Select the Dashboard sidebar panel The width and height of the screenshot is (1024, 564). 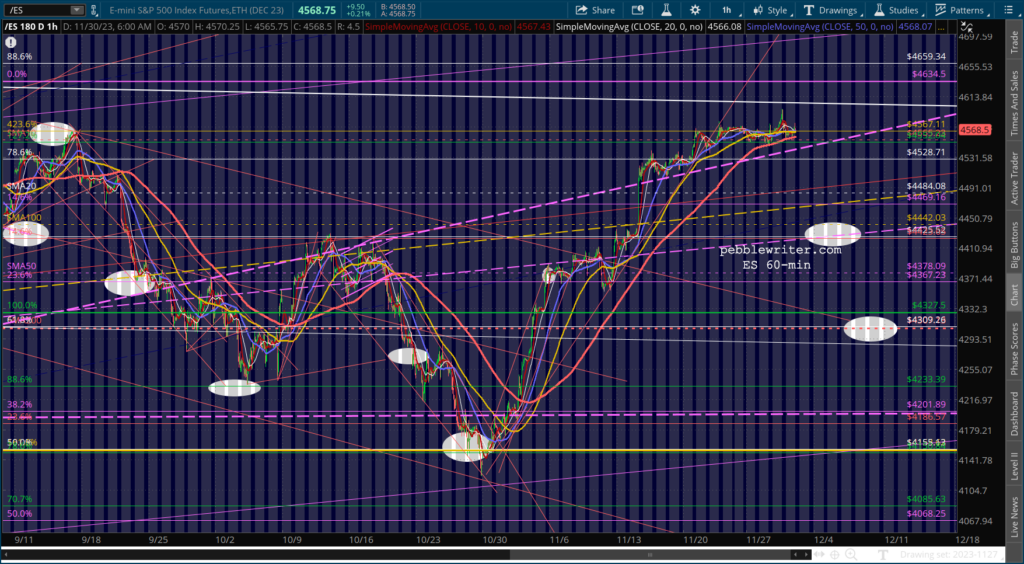pos(1013,415)
